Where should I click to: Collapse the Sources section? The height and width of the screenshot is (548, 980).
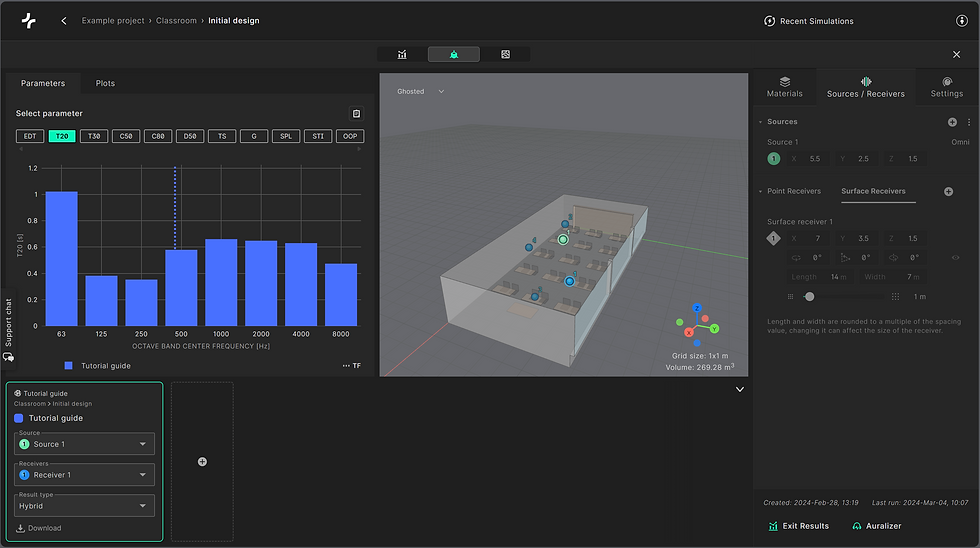(x=760, y=122)
